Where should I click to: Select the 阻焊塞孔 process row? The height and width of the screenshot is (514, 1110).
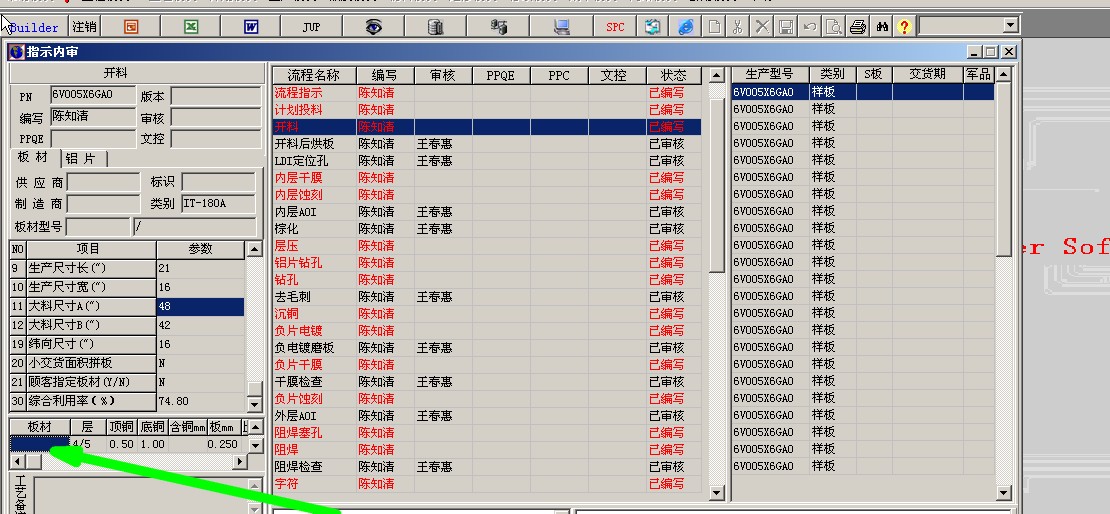487,433
